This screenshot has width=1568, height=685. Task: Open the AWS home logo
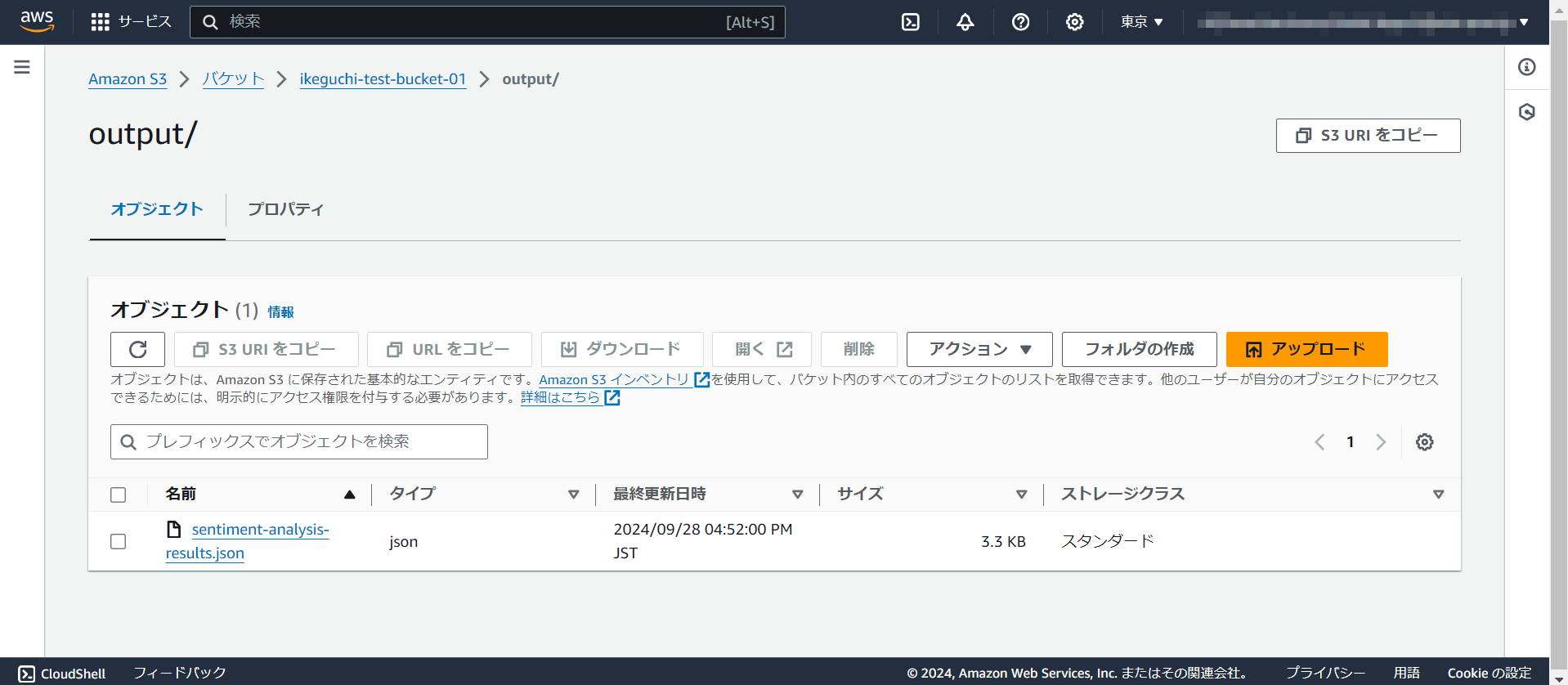tap(37, 21)
